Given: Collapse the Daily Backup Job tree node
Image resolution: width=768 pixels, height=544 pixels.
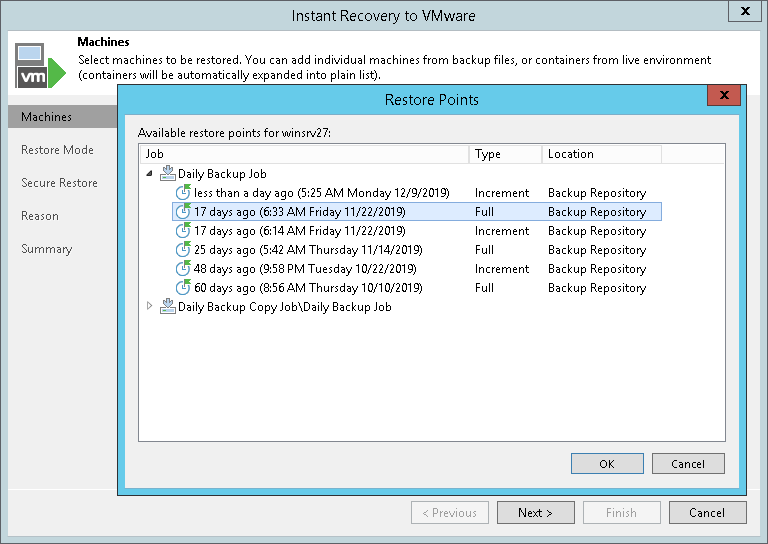Looking at the screenshot, I should coord(150,174).
